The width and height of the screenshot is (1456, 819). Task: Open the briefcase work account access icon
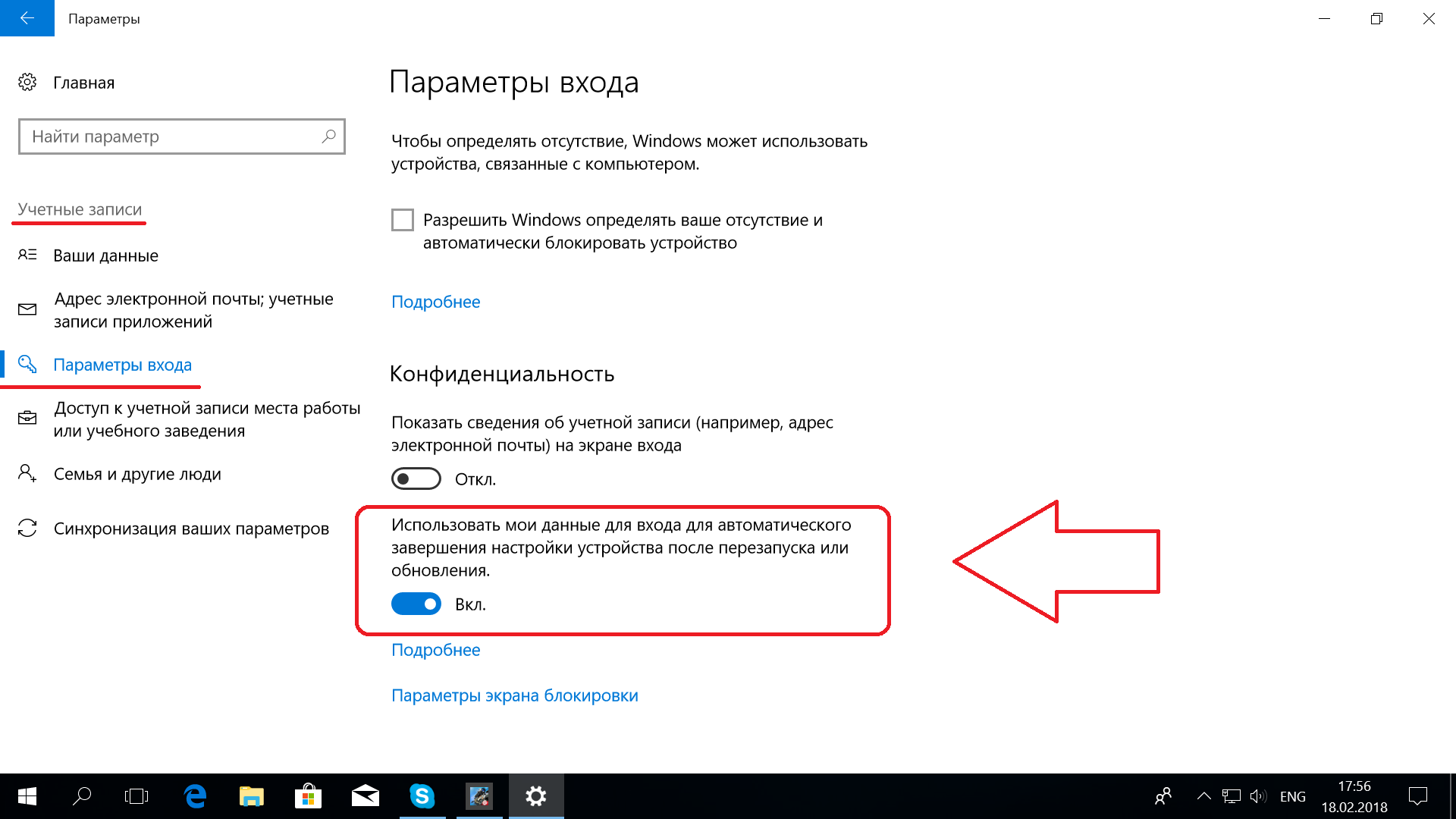click(x=27, y=419)
